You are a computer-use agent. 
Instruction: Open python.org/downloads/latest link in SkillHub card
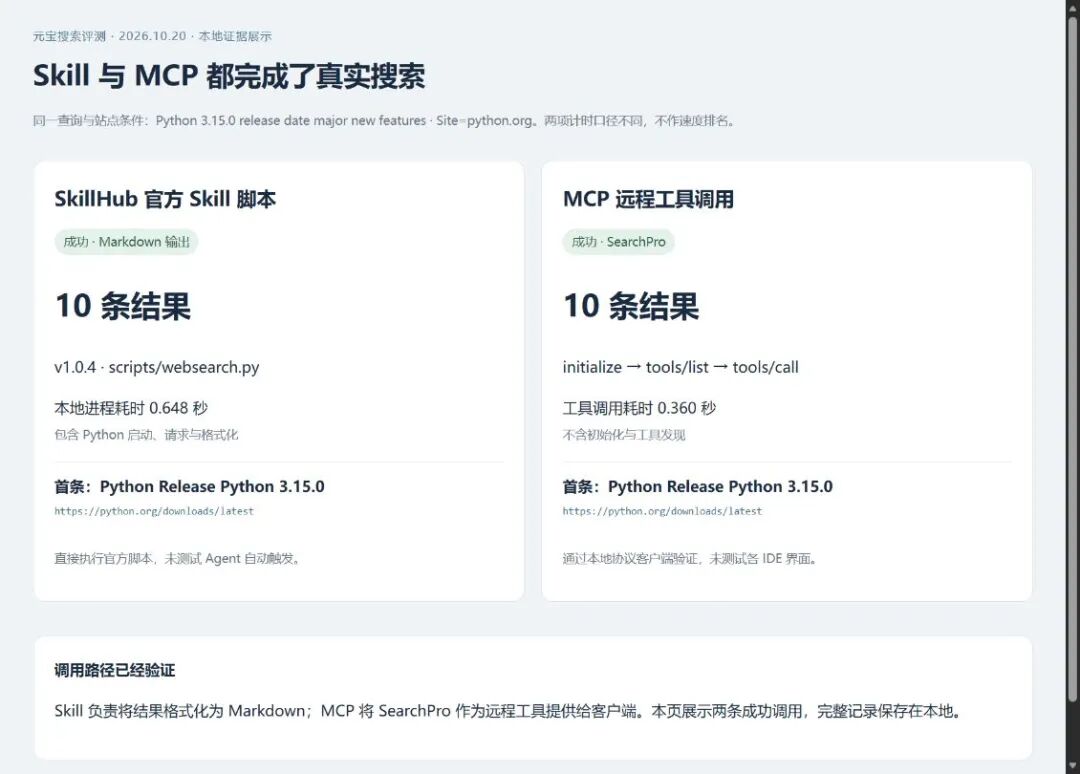pyautogui.click(x=154, y=511)
